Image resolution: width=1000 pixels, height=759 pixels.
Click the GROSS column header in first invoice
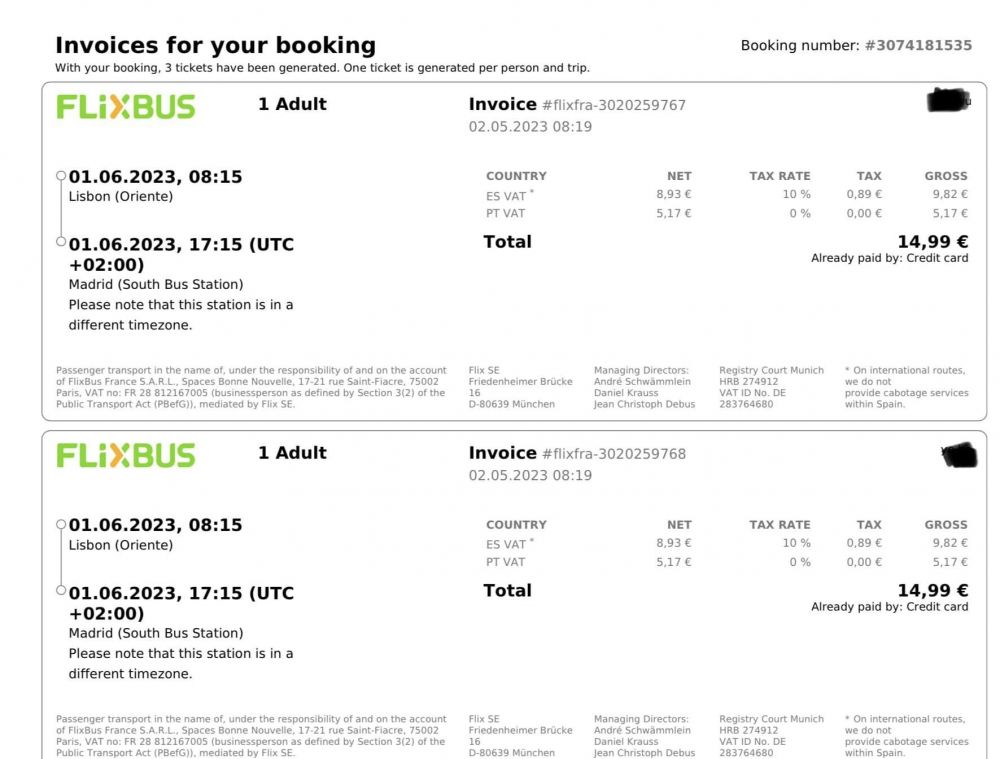click(946, 176)
